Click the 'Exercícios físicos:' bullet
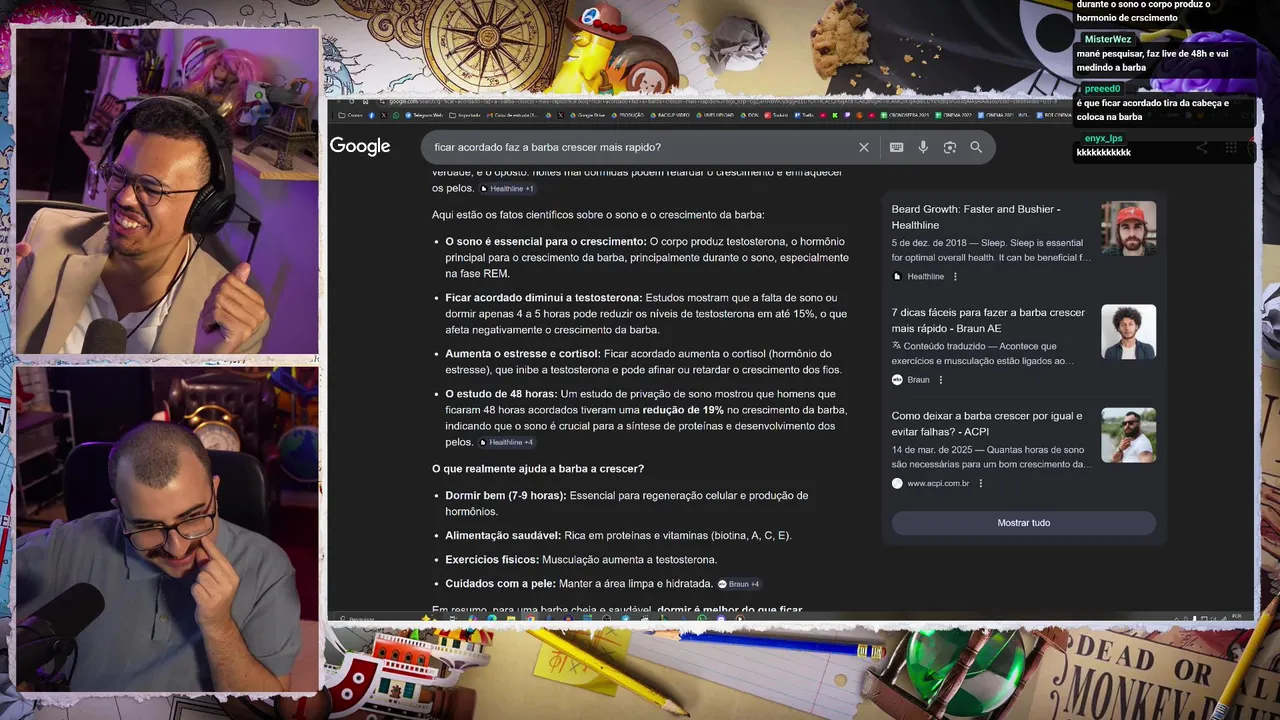The image size is (1280, 720). point(492,560)
